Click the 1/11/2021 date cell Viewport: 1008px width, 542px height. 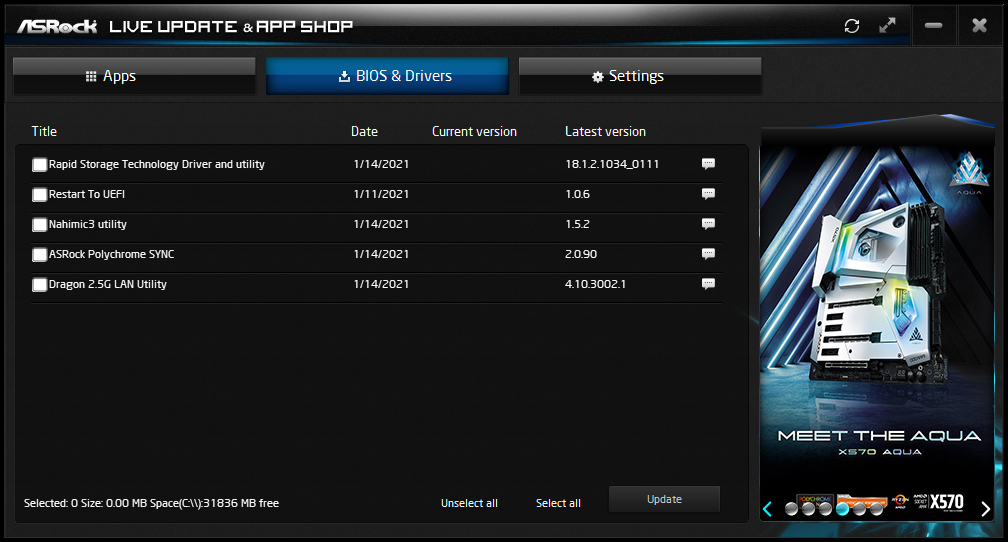tap(381, 194)
